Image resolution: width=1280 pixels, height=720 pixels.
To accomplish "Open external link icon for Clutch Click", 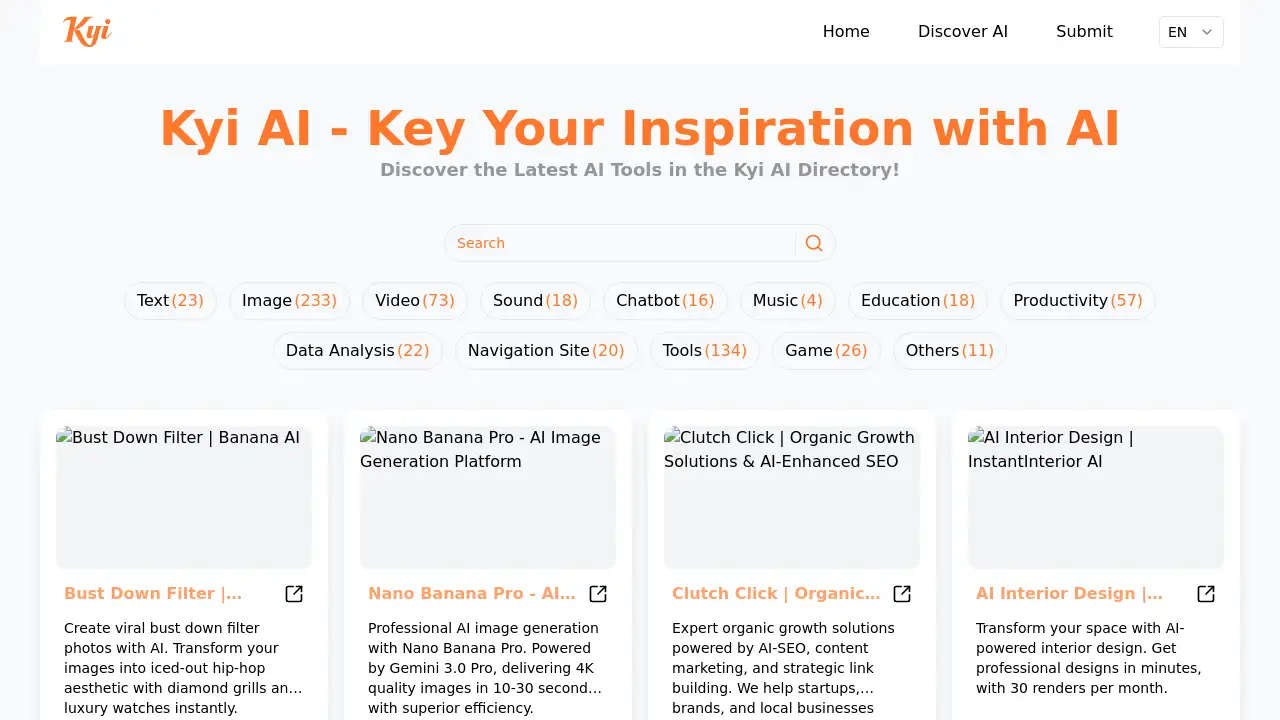I will pos(902,594).
